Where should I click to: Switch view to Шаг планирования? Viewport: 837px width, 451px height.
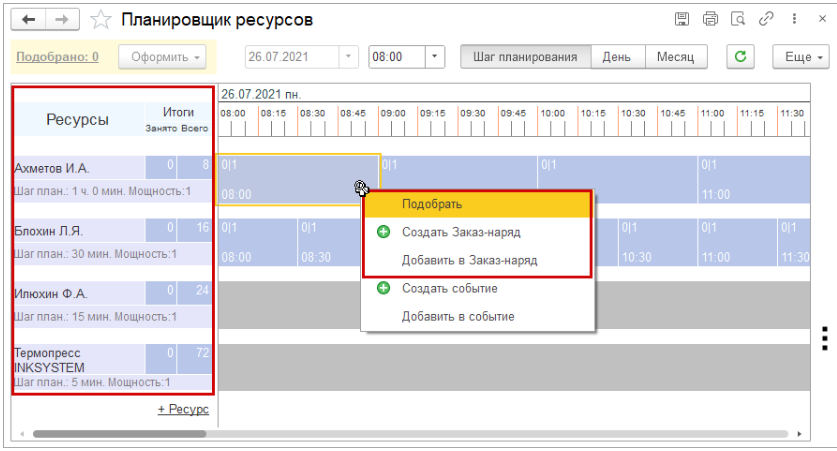(525, 57)
